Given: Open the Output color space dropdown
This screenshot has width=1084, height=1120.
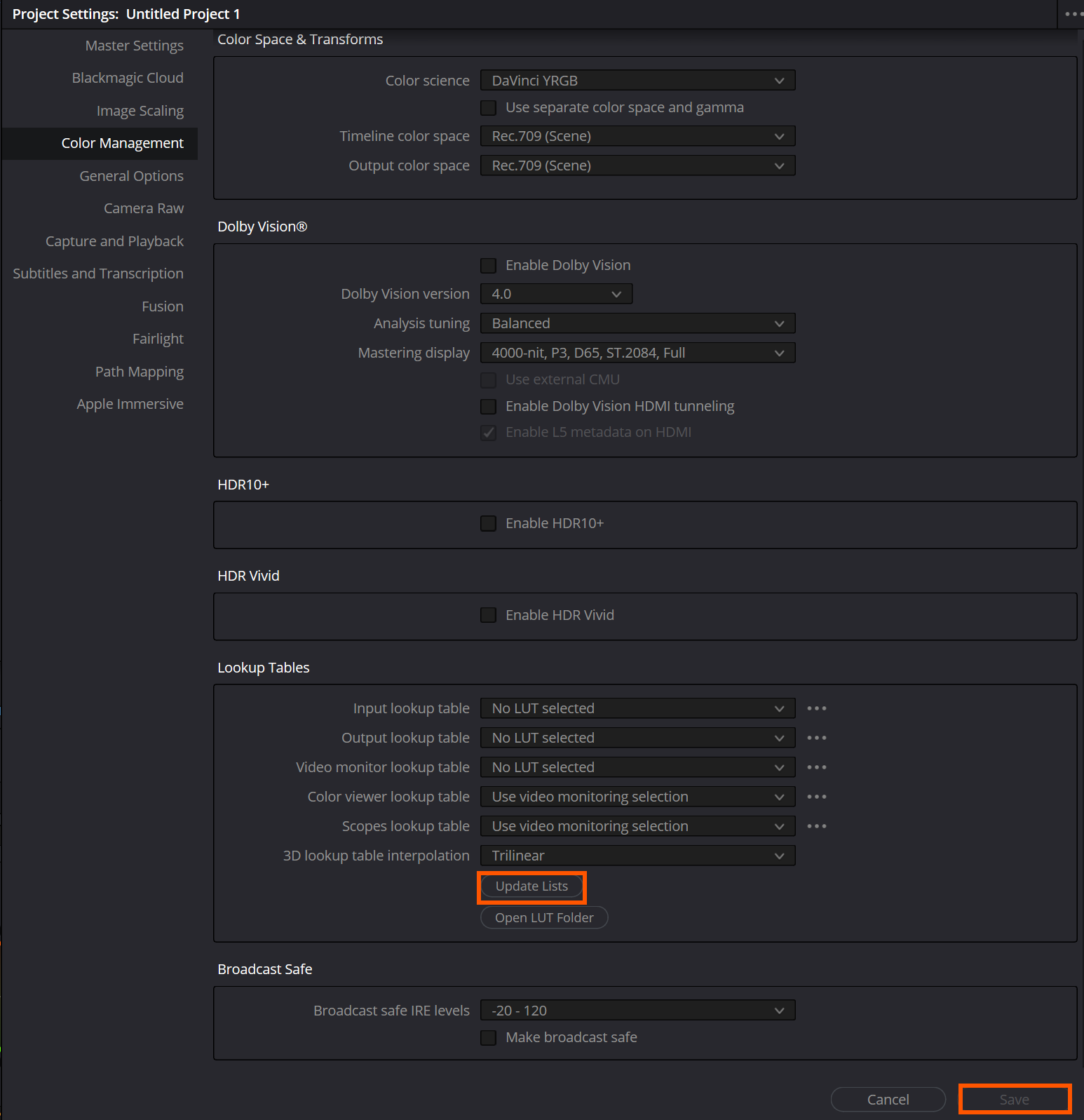Looking at the screenshot, I should click(637, 166).
